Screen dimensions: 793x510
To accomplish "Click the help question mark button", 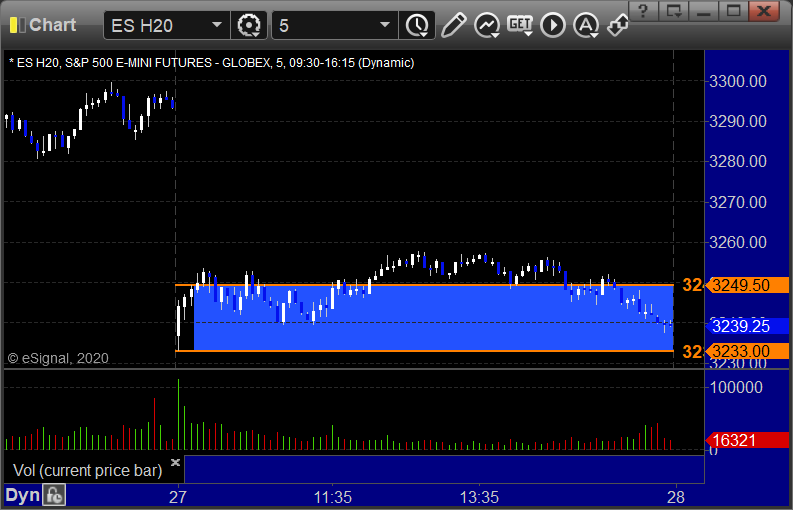I will point(643,11).
